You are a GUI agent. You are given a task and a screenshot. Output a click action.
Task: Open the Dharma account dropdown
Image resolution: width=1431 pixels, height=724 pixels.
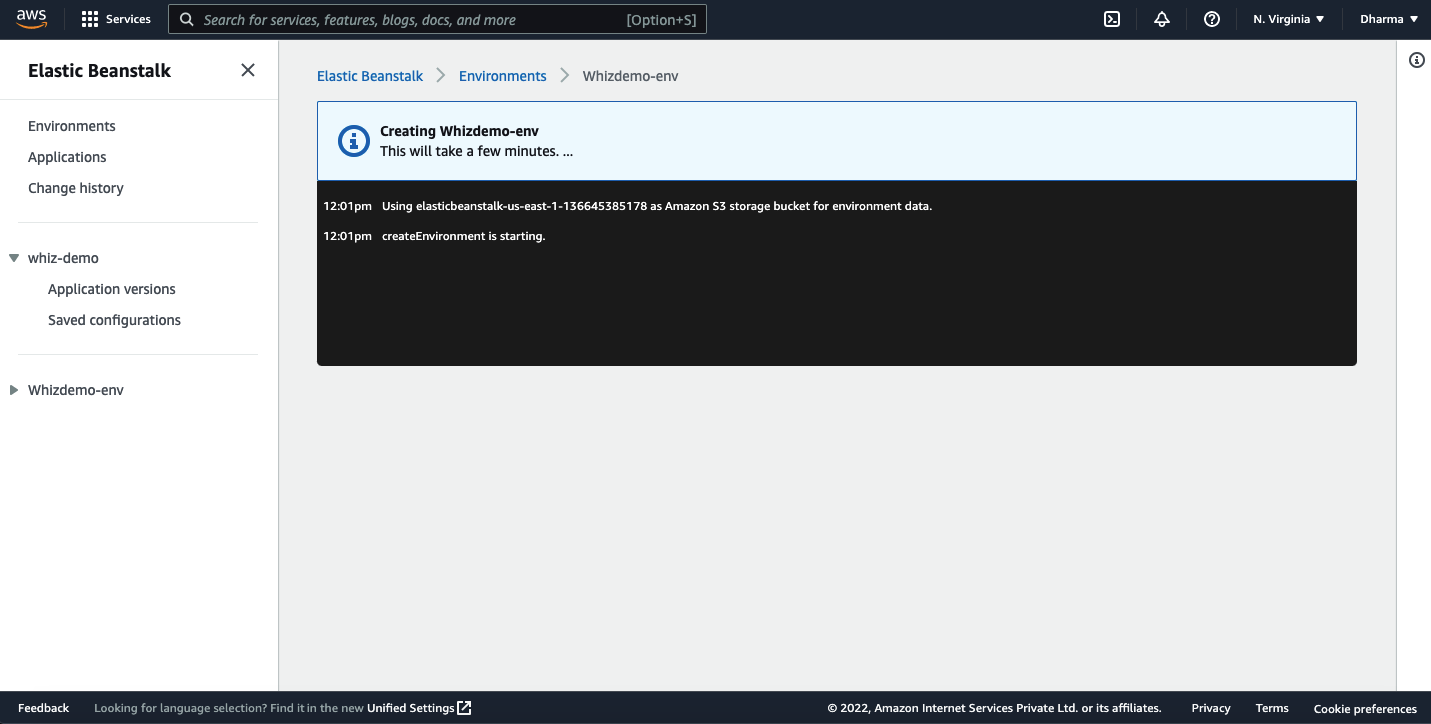1389,19
